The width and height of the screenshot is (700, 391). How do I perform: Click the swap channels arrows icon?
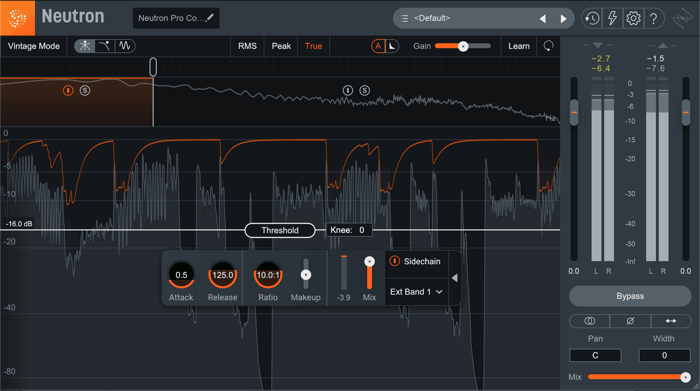click(671, 321)
